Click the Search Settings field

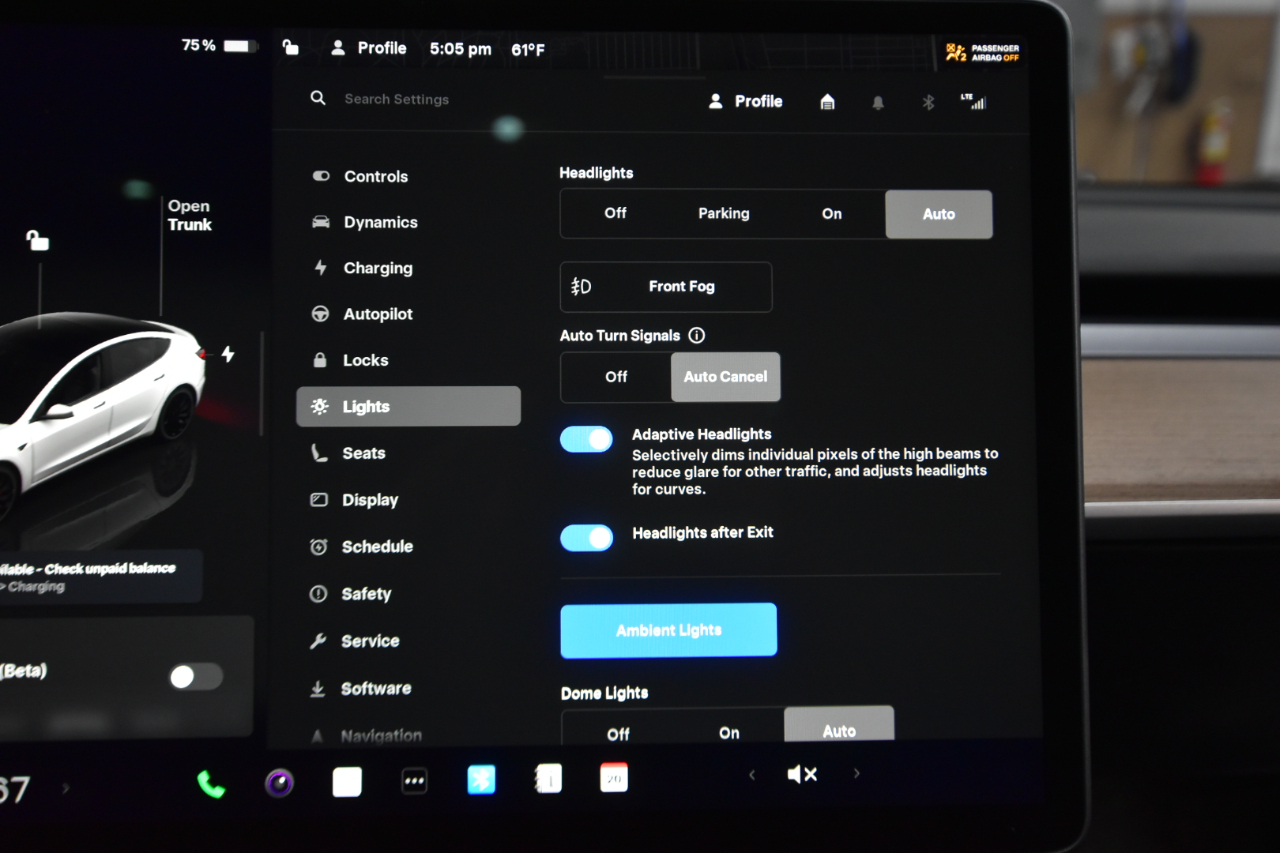pos(400,99)
